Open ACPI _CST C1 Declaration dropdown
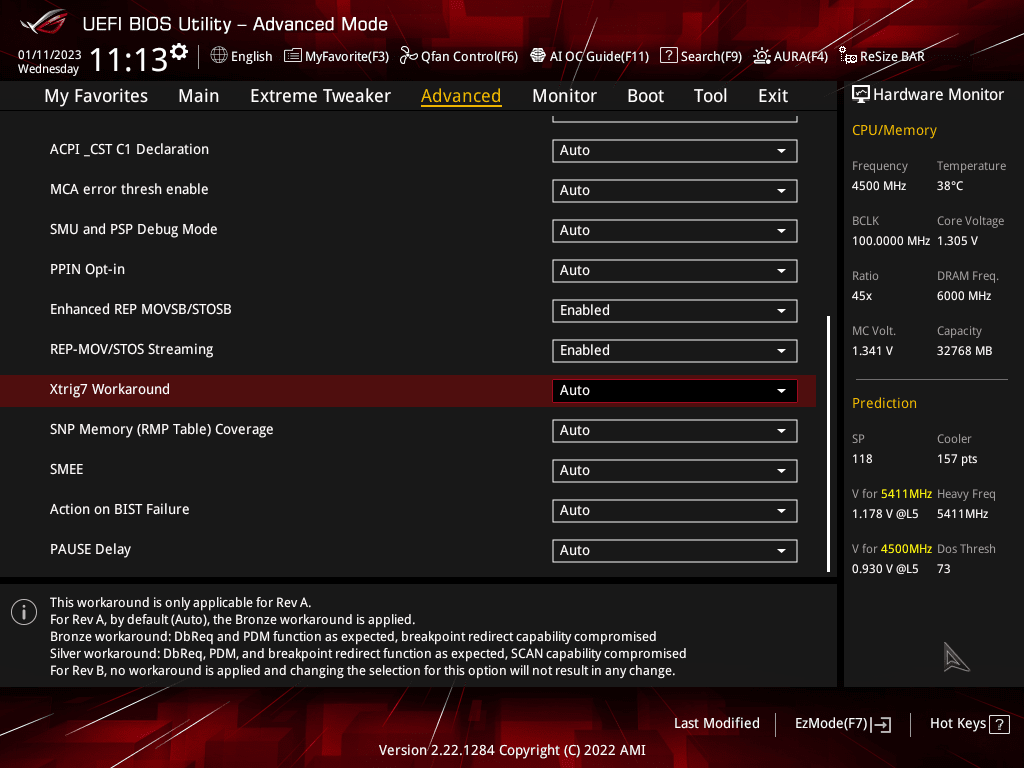Image resolution: width=1024 pixels, height=768 pixels. 675,150
